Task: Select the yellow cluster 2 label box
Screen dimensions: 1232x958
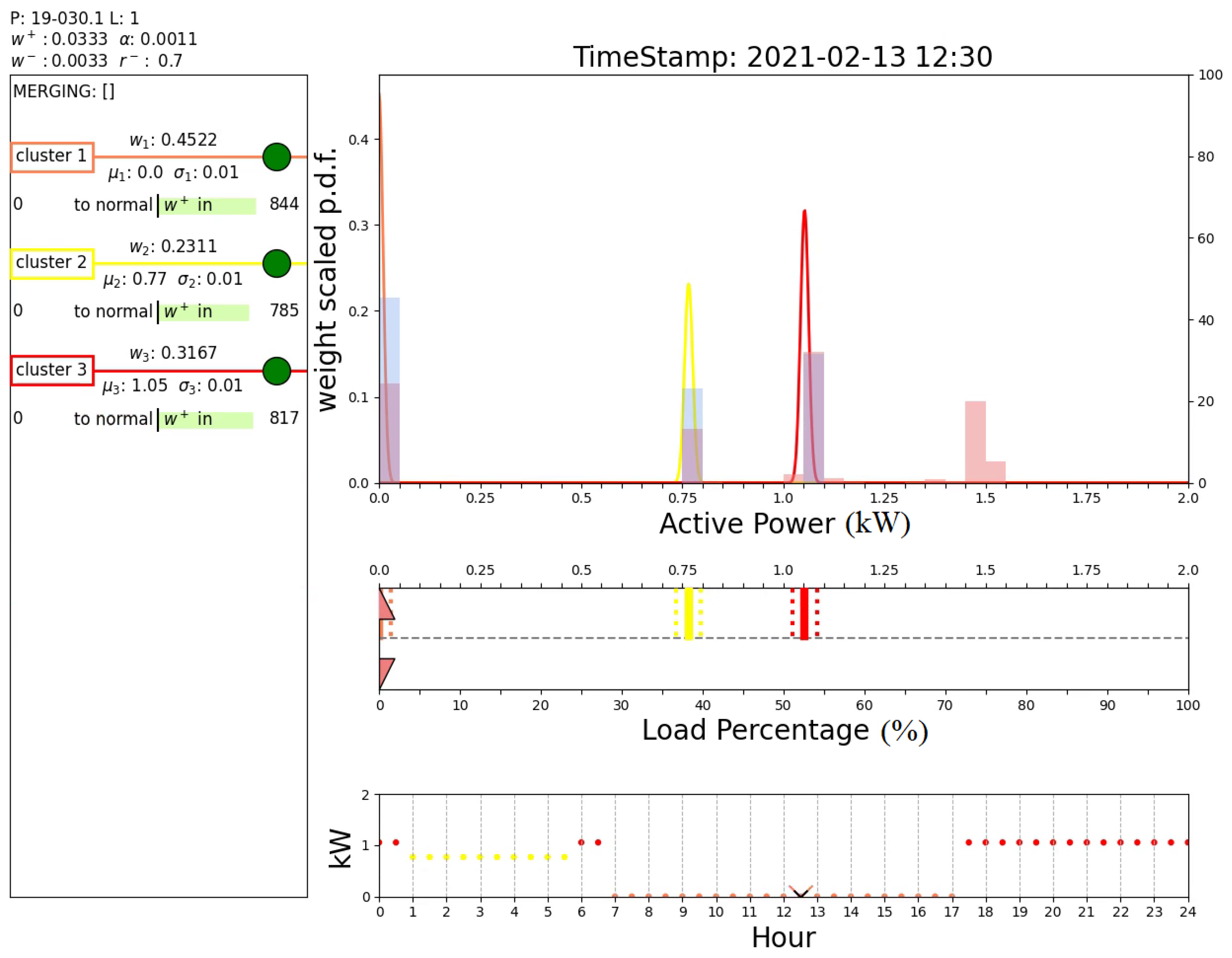Action: 52,263
